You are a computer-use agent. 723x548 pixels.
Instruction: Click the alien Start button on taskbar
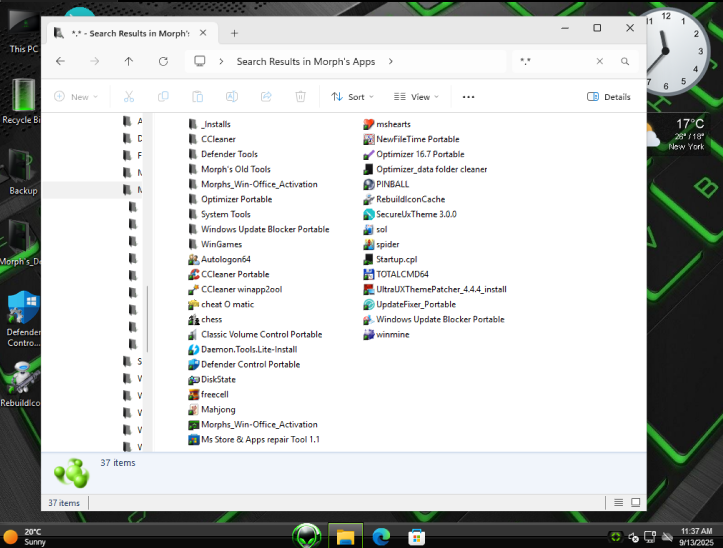pos(307,536)
